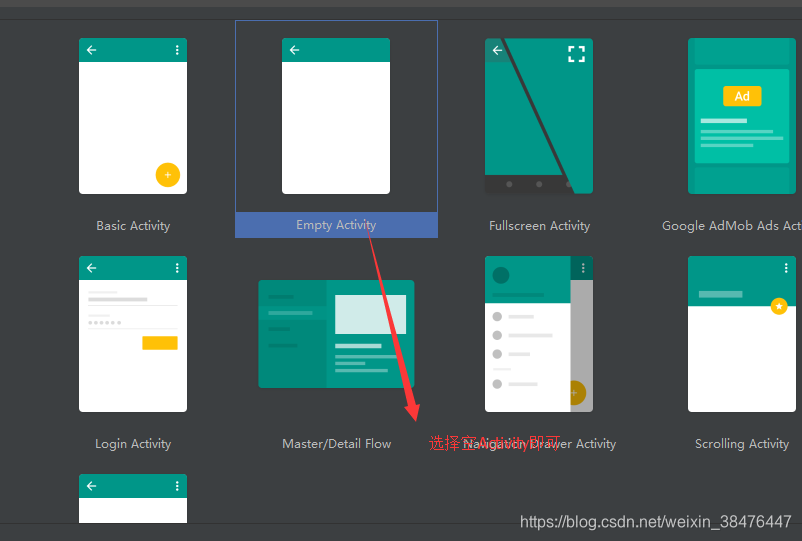Choose the Empty Activity template thumbnail
This screenshot has height=541, width=802.
tap(336, 116)
